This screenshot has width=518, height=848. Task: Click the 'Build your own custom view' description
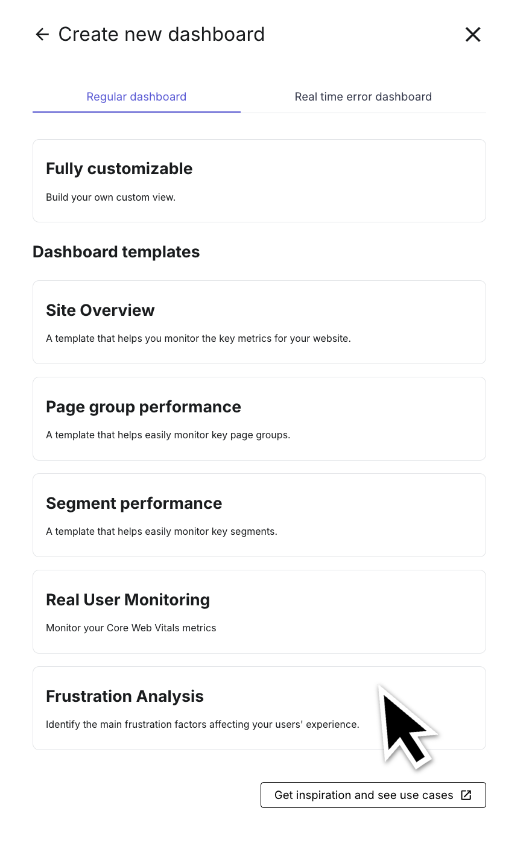pos(110,197)
